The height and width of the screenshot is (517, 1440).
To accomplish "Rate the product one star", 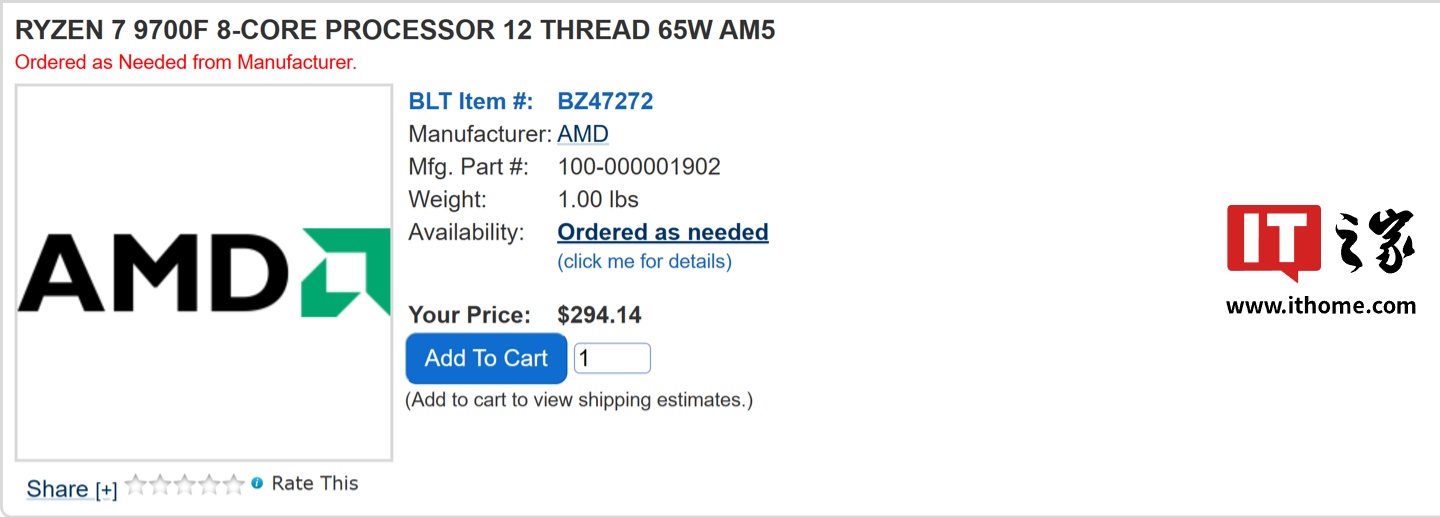I will click(x=136, y=485).
